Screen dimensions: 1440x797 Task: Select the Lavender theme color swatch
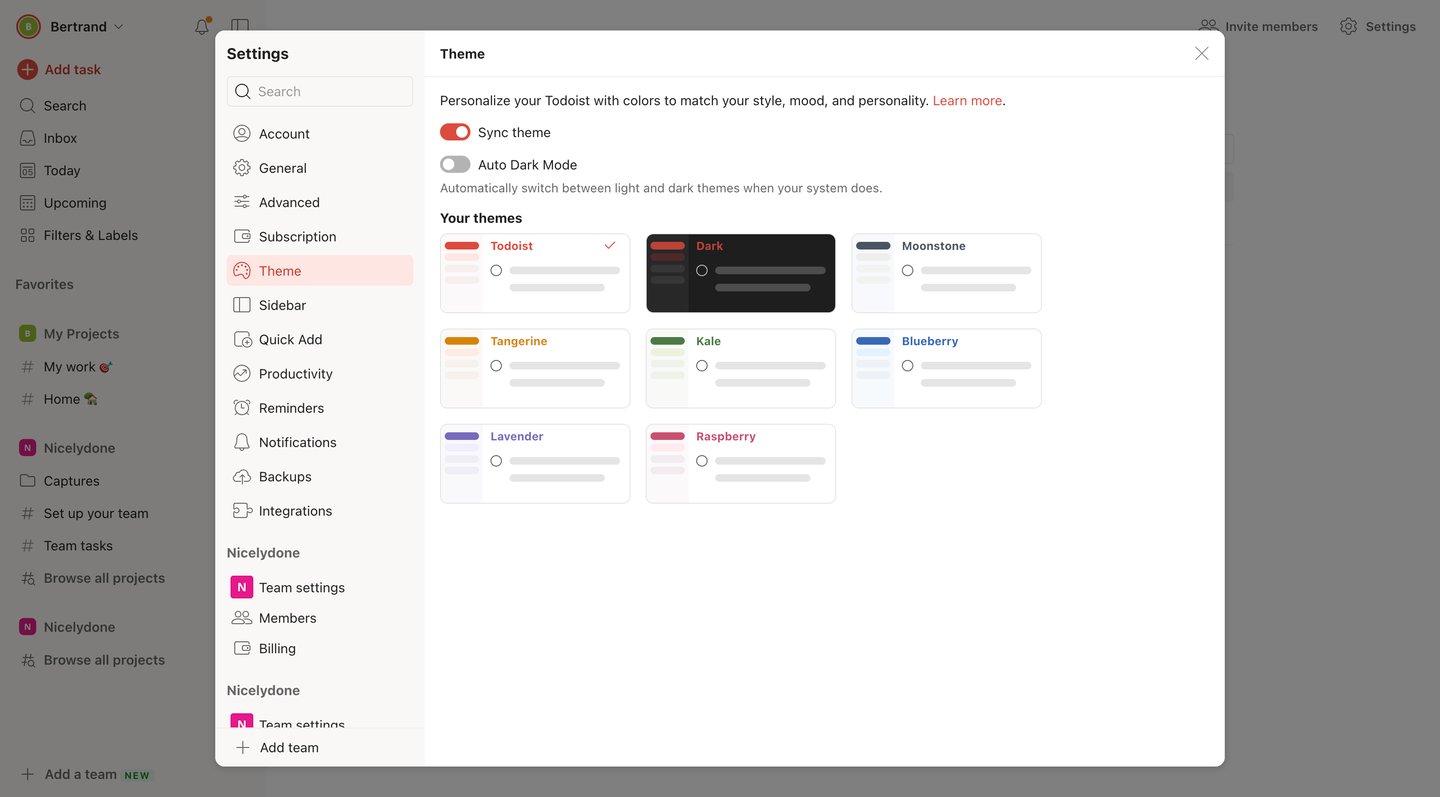click(x=461, y=437)
